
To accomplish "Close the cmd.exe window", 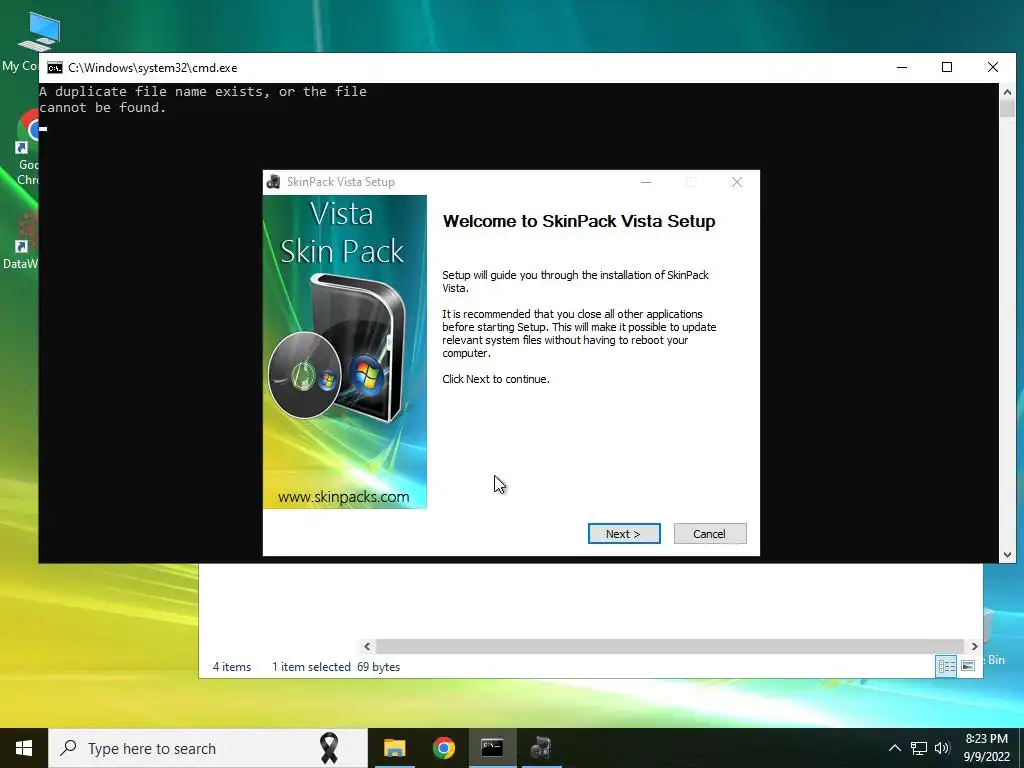I will coord(993,67).
